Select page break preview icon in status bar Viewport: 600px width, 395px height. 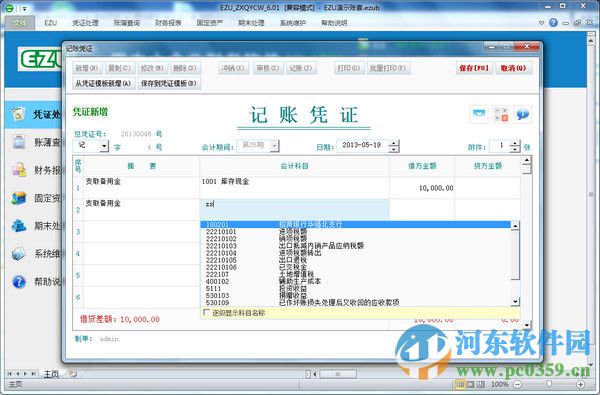point(481,384)
